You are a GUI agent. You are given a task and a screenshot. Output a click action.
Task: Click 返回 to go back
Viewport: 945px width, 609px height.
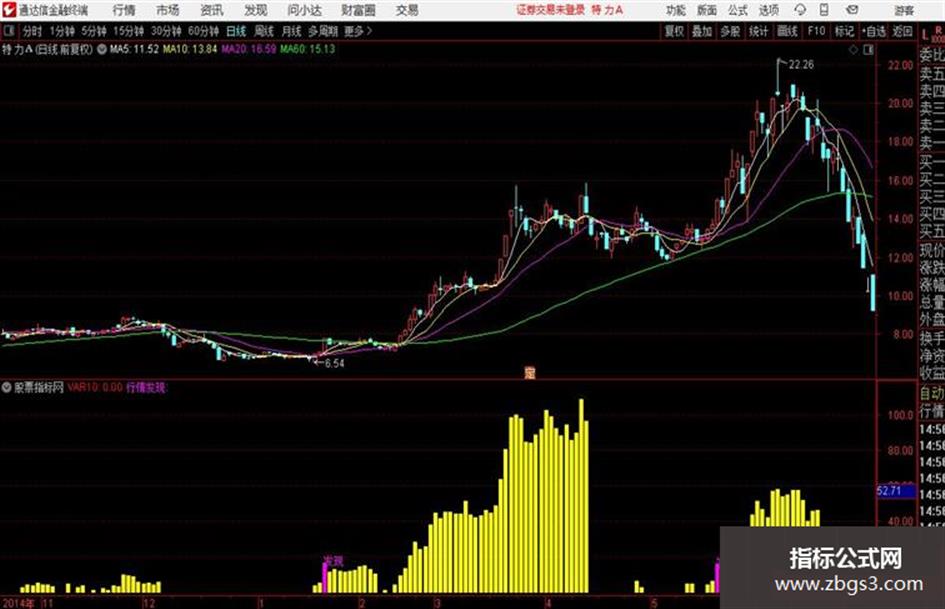pyautogui.click(x=902, y=31)
